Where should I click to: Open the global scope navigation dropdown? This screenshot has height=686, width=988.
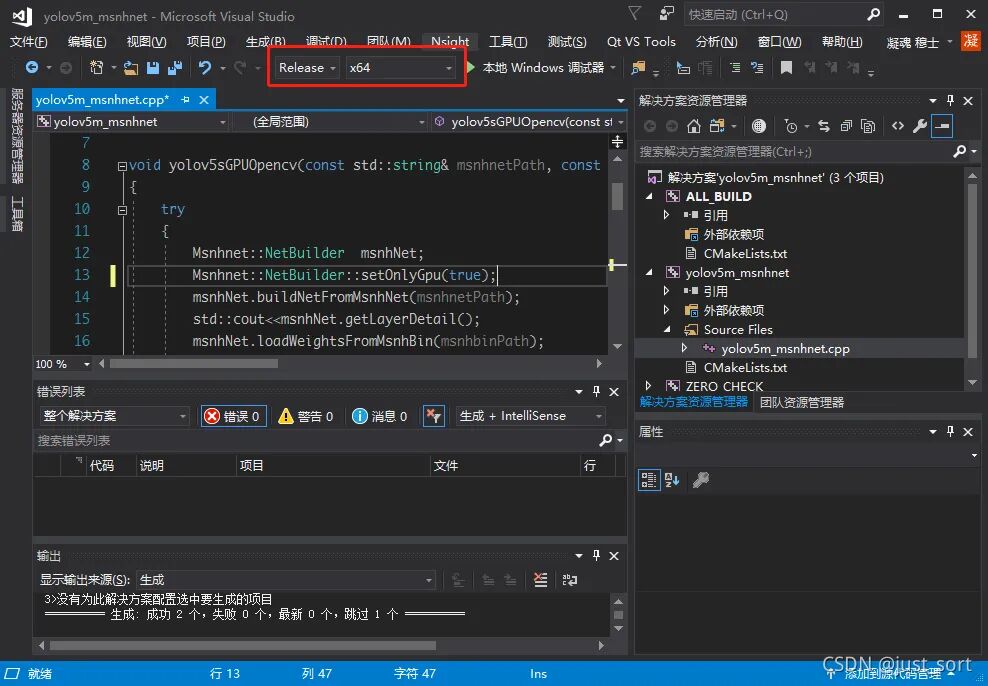coord(331,122)
